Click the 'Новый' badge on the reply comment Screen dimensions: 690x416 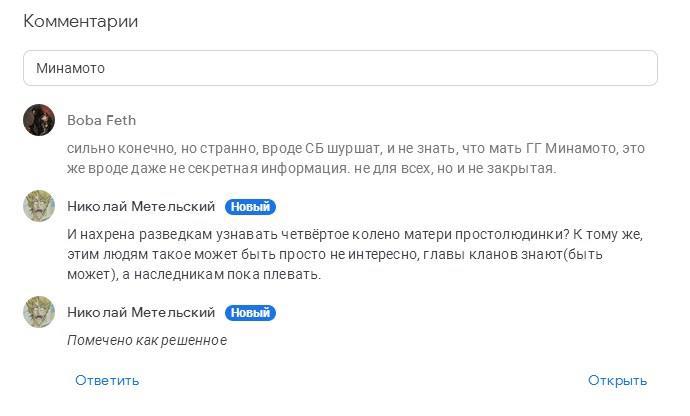tap(250, 207)
